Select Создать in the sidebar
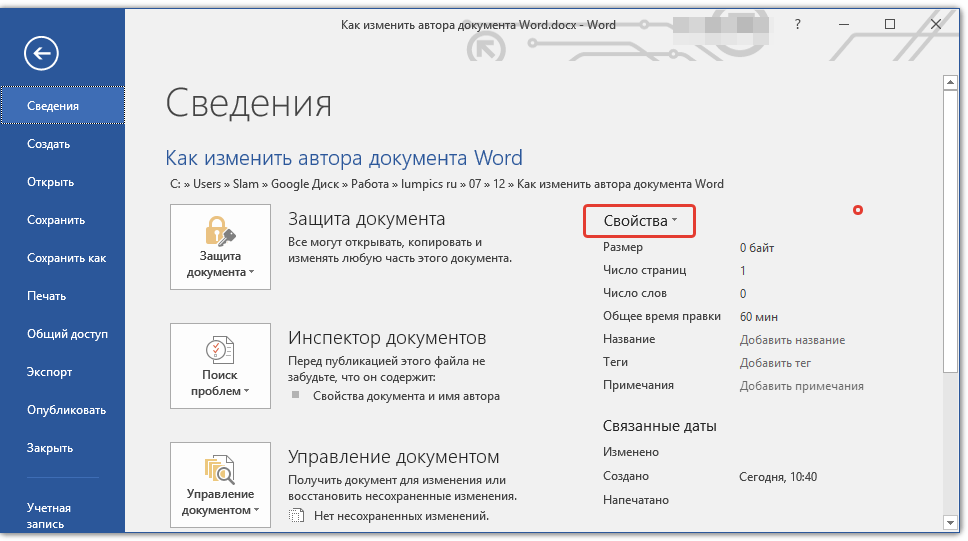 click(48, 144)
